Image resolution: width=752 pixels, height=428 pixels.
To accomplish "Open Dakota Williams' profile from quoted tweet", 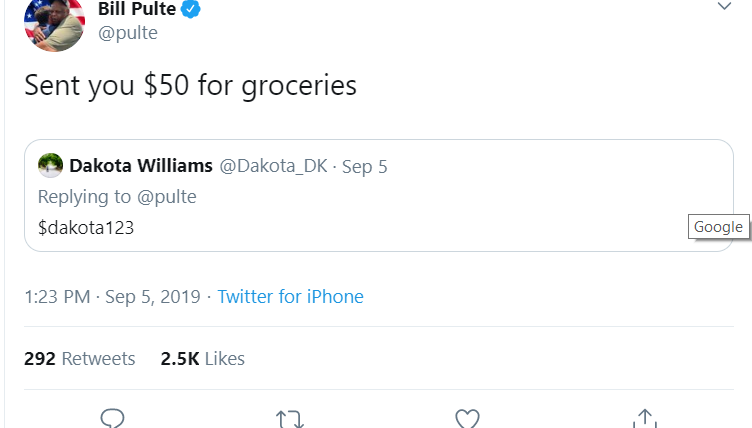I will pyautogui.click(x=141, y=166).
